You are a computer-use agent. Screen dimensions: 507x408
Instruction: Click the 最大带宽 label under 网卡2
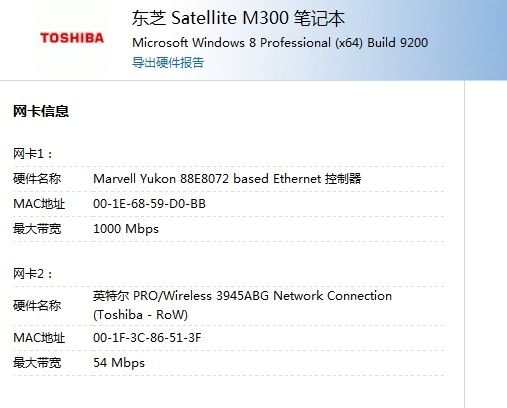coord(37,363)
